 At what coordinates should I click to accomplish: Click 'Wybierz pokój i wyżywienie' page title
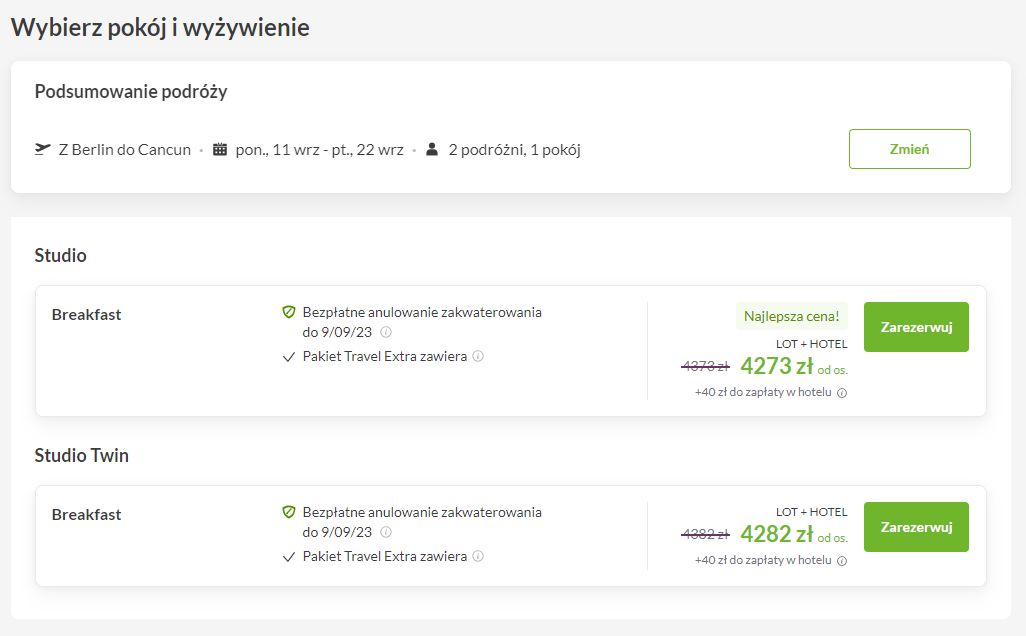(x=160, y=27)
